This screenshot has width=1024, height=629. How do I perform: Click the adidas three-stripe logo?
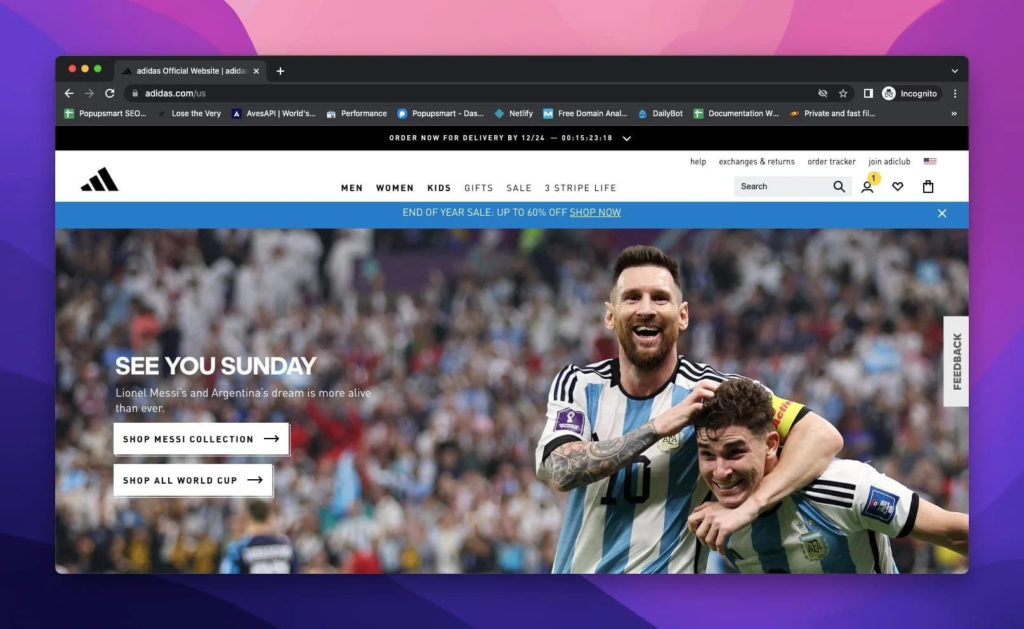(99, 180)
